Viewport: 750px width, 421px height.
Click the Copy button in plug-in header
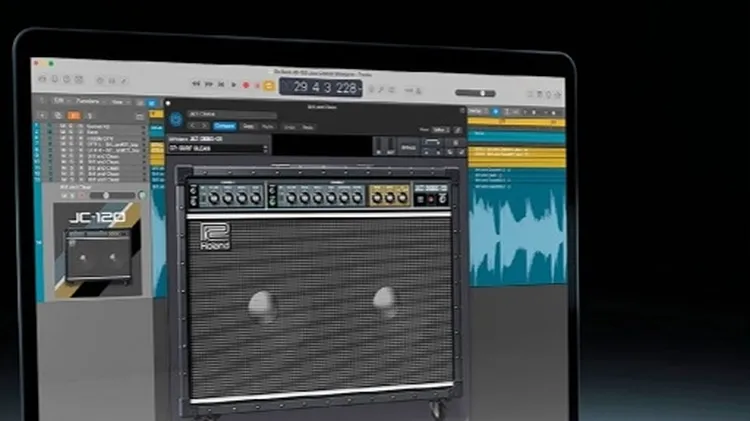pos(248,126)
